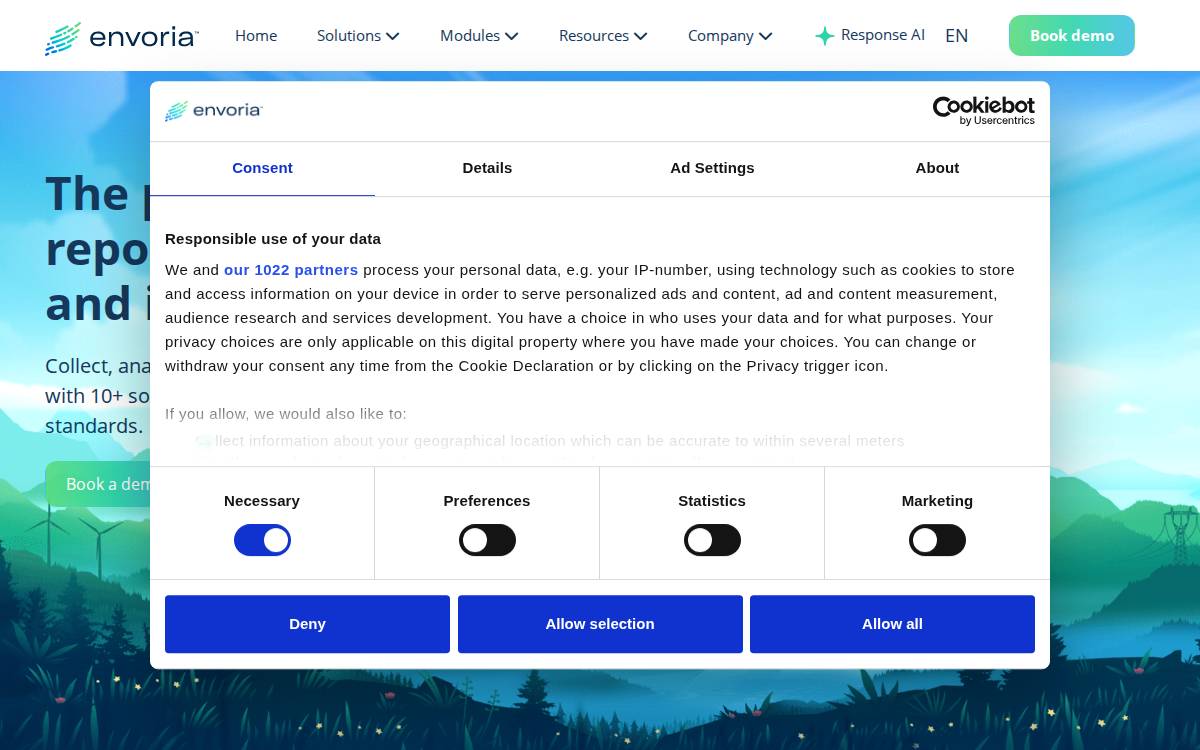Screen dimensions: 1200x750
Task: Click the partly hidden Book a demo hero button
Action: coord(98,484)
